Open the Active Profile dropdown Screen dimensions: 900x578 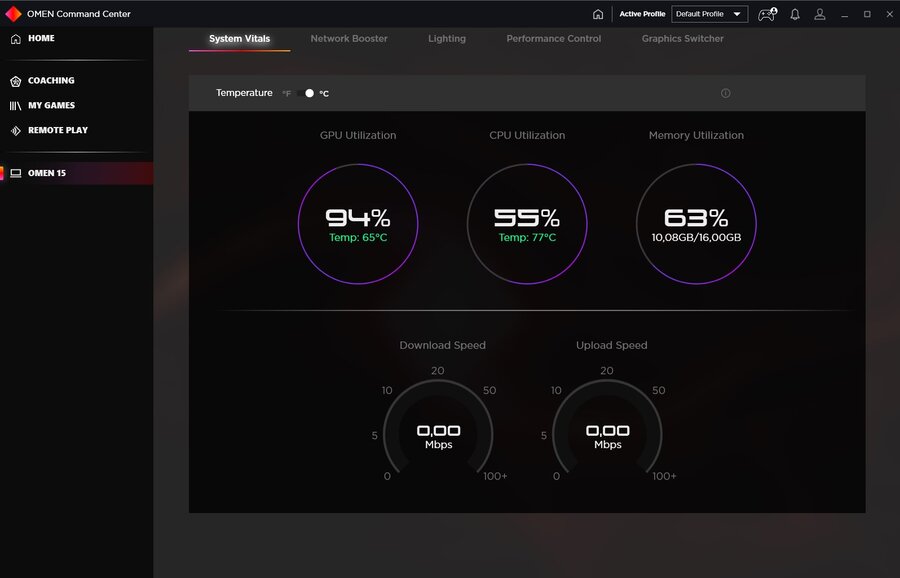(x=709, y=14)
